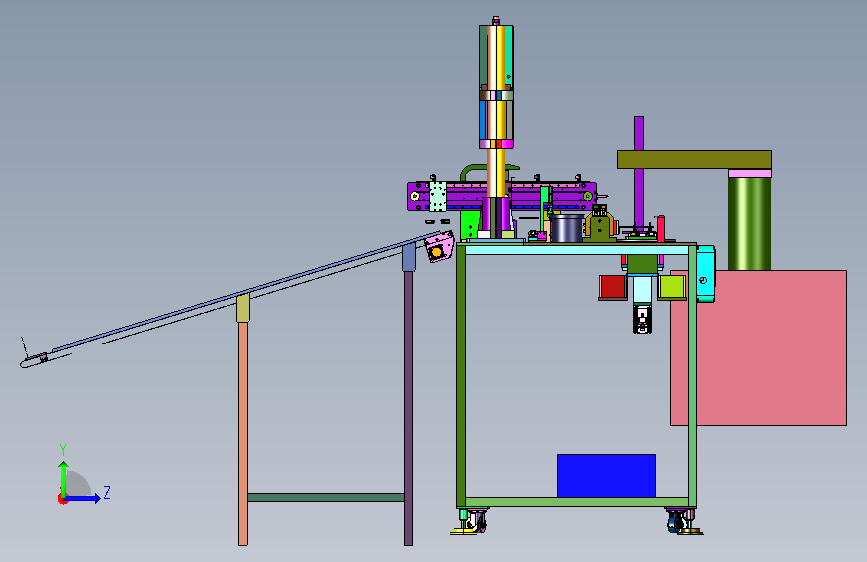Select the blue-gray bracket atop the purple leg
The width and height of the screenshot is (867, 562).
click(409, 257)
